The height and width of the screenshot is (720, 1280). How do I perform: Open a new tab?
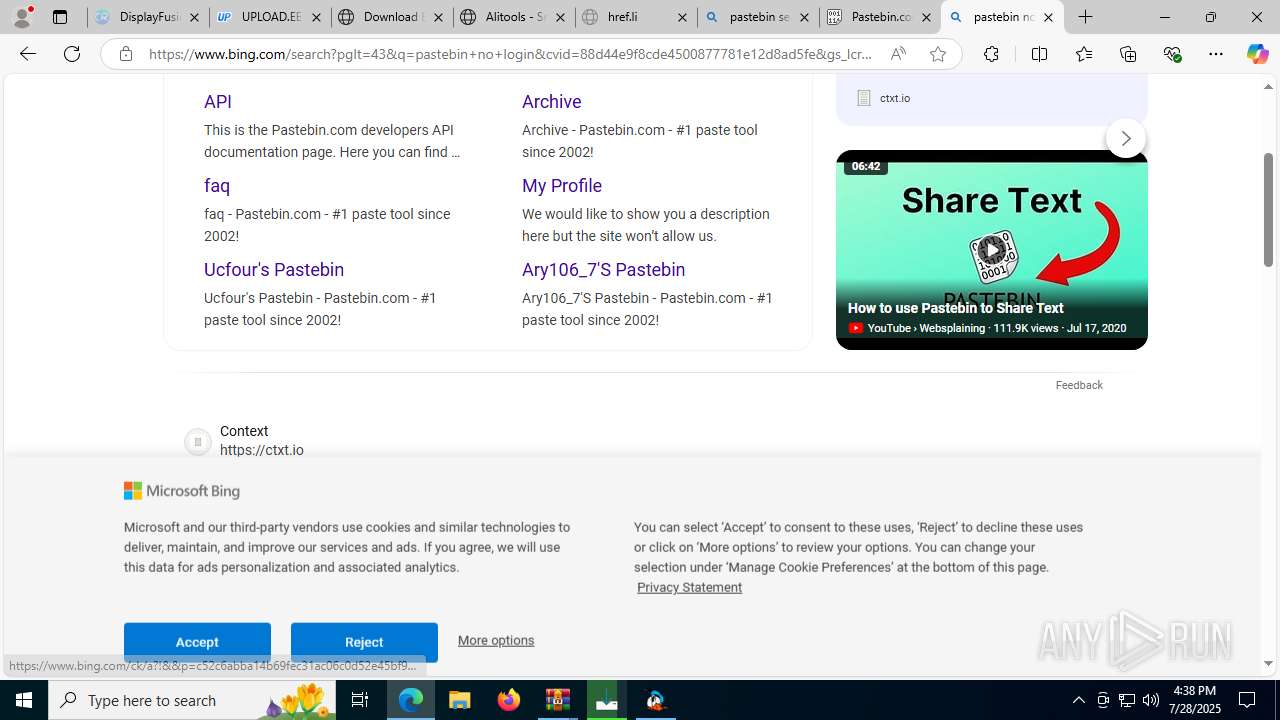1085,17
